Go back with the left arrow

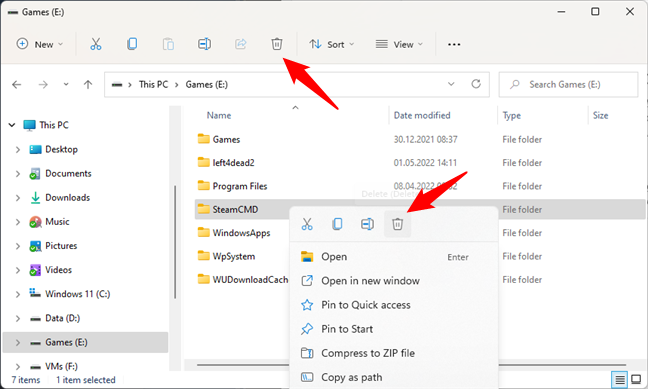pos(17,85)
